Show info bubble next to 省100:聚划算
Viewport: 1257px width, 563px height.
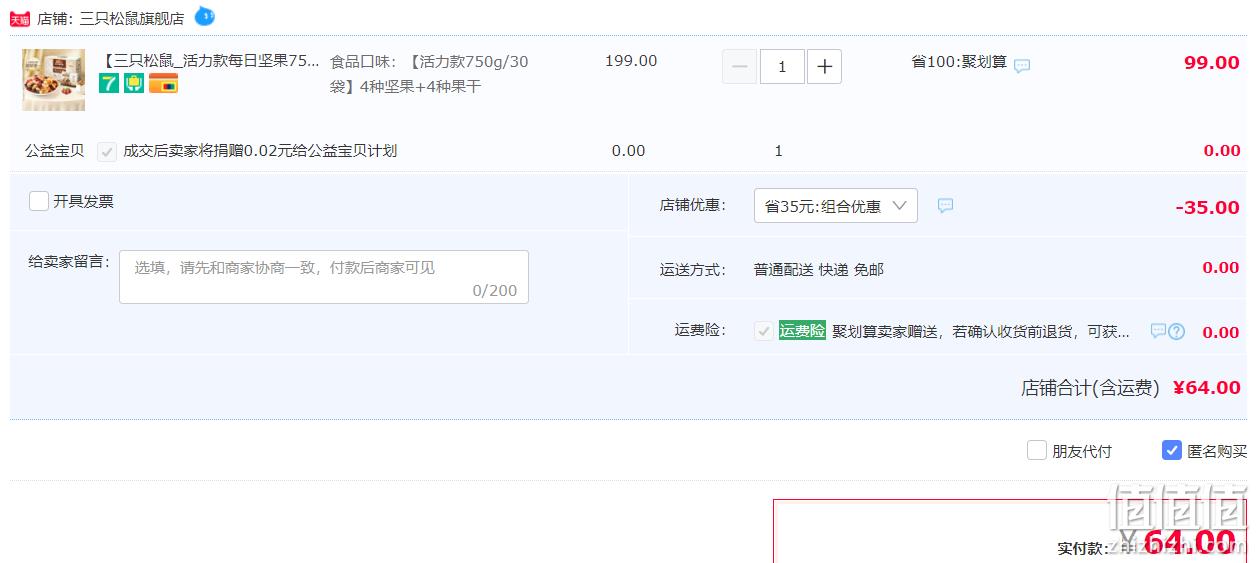(x=1021, y=66)
